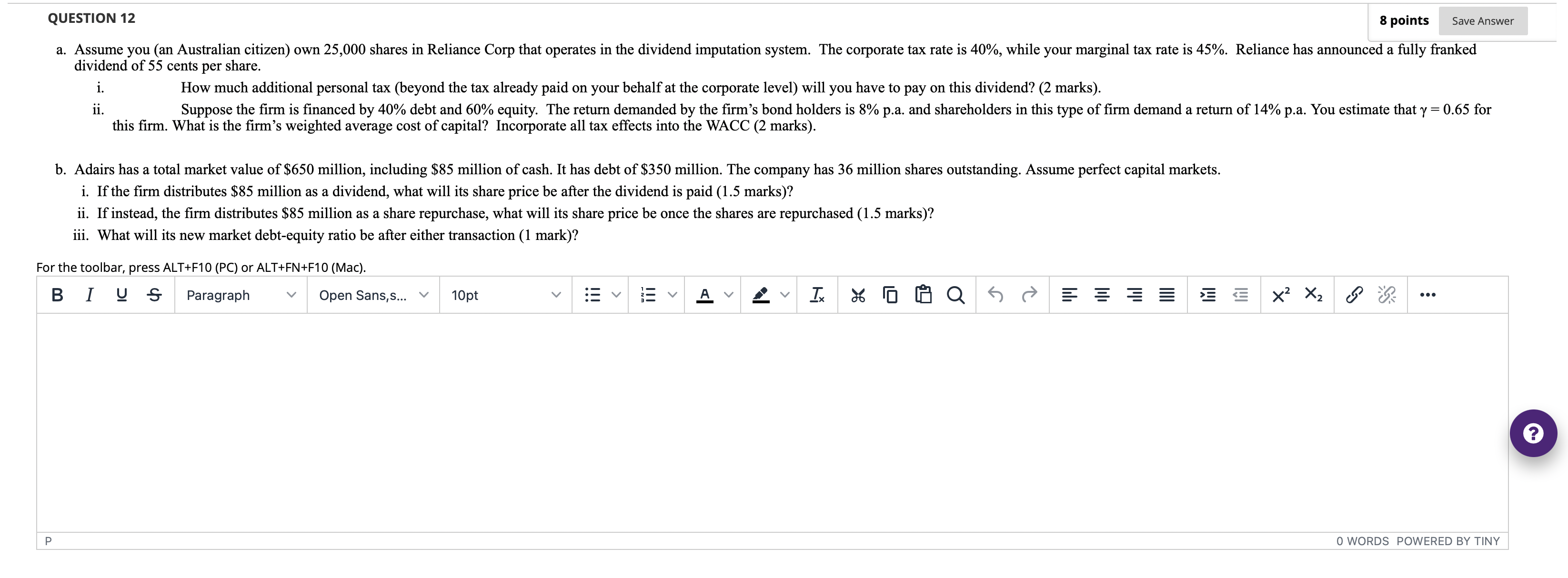This screenshot has height=578, width=1568.
Task: Click the Remove link icon
Action: 1387,295
